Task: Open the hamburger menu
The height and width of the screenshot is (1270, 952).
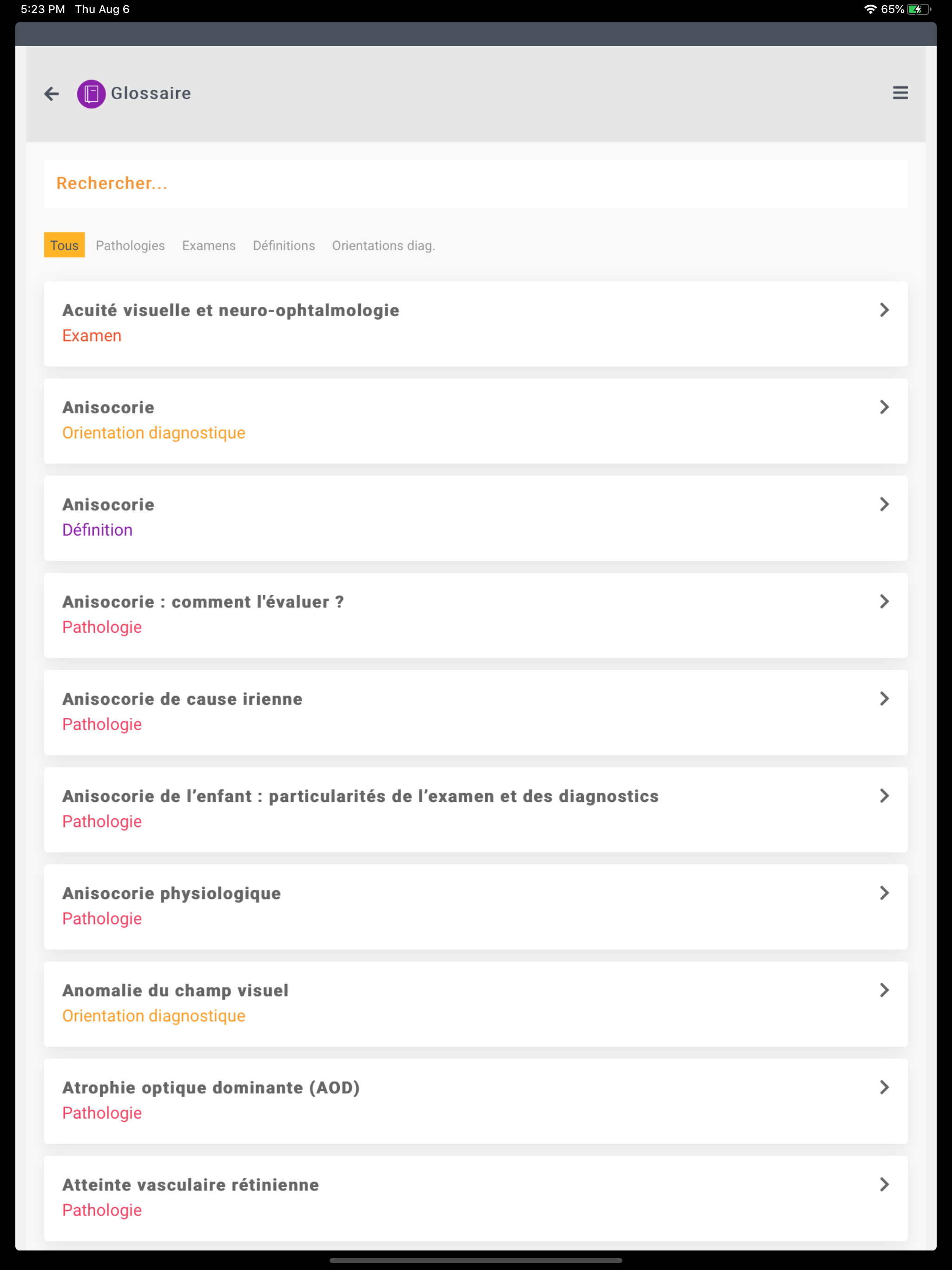Action: coord(900,93)
